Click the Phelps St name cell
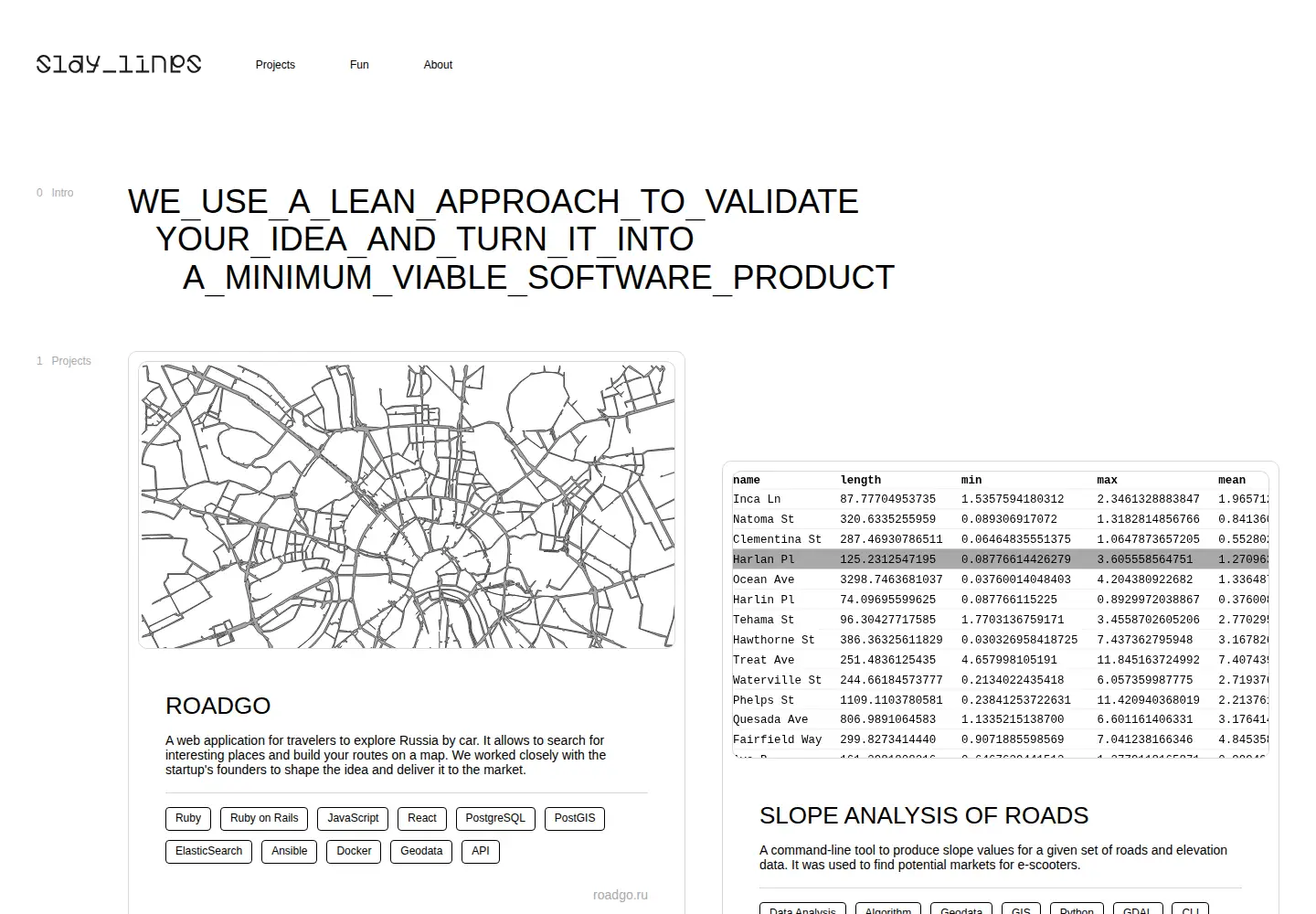The width and height of the screenshot is (1316, 914). click(x=763, y=700)
